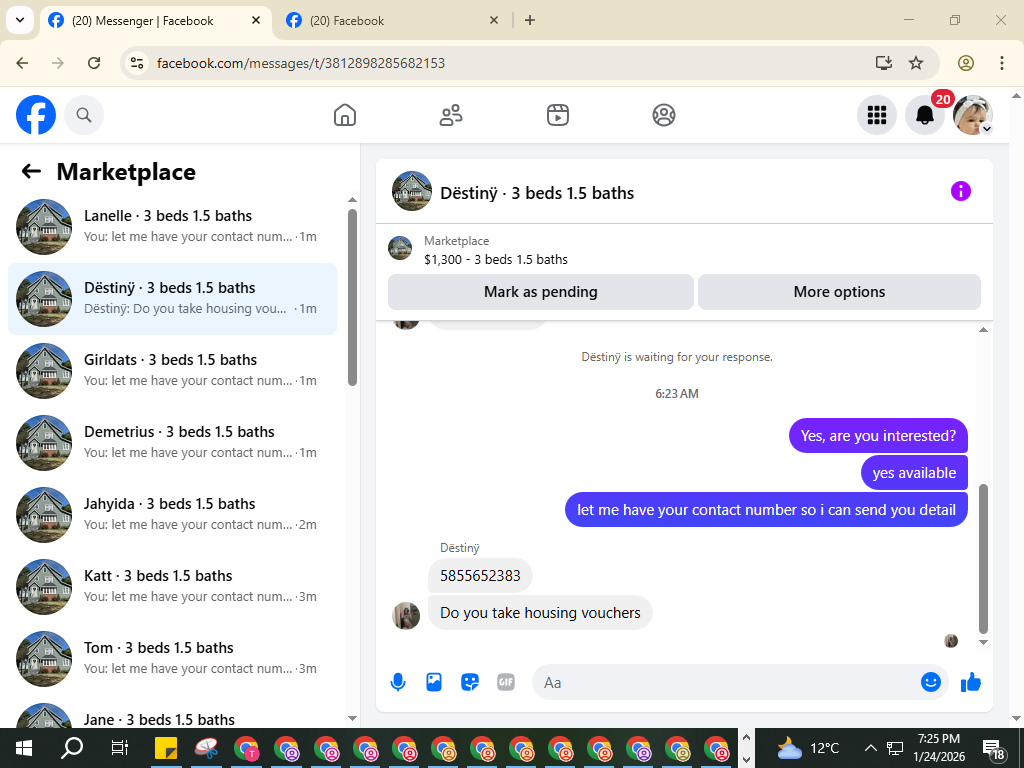This screenshot has width=1024, height=768.
Task: Click the 'yes available' sent message
Action: tap(914, 473)
